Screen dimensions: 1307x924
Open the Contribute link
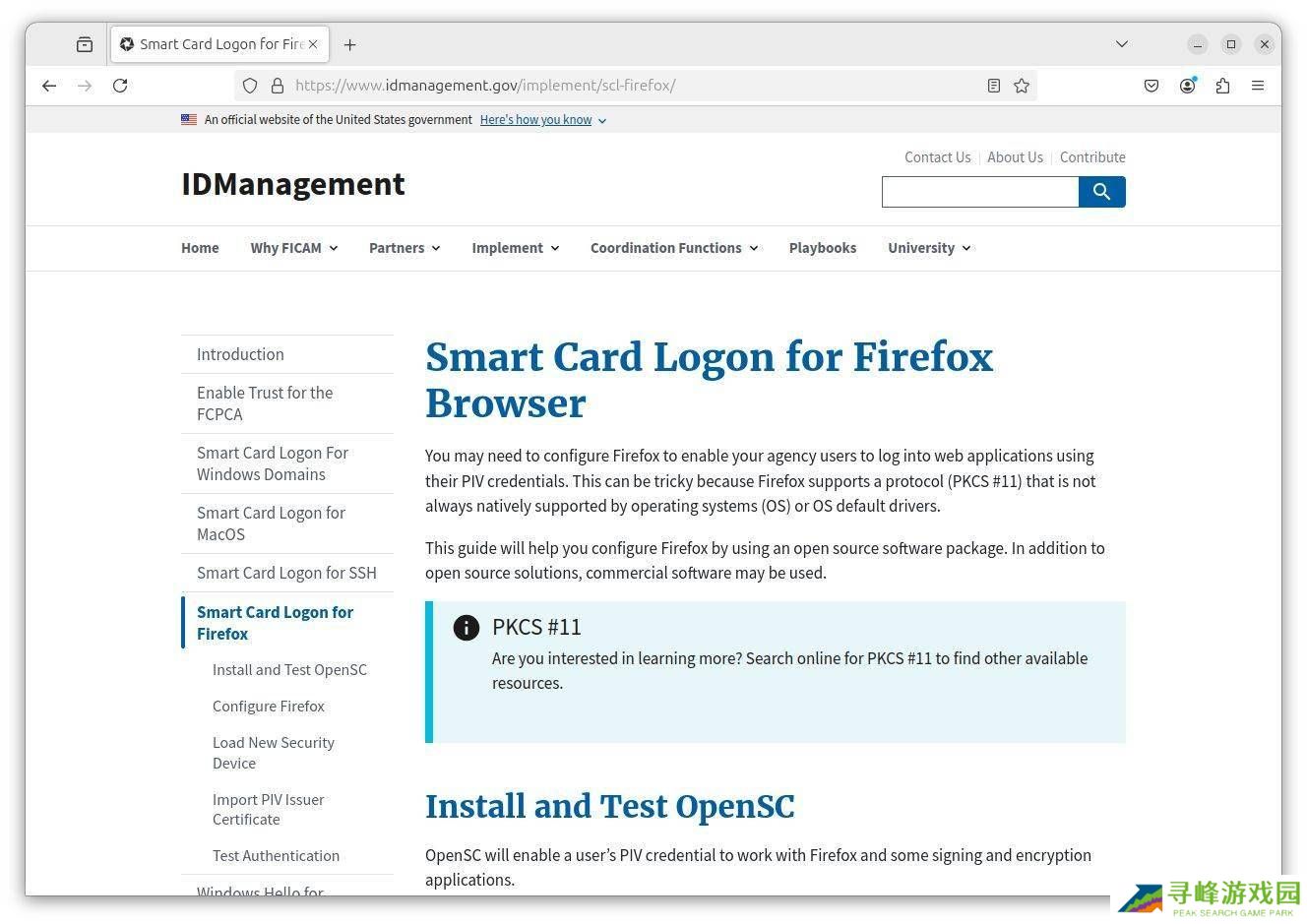click(x=1092, y=157)
